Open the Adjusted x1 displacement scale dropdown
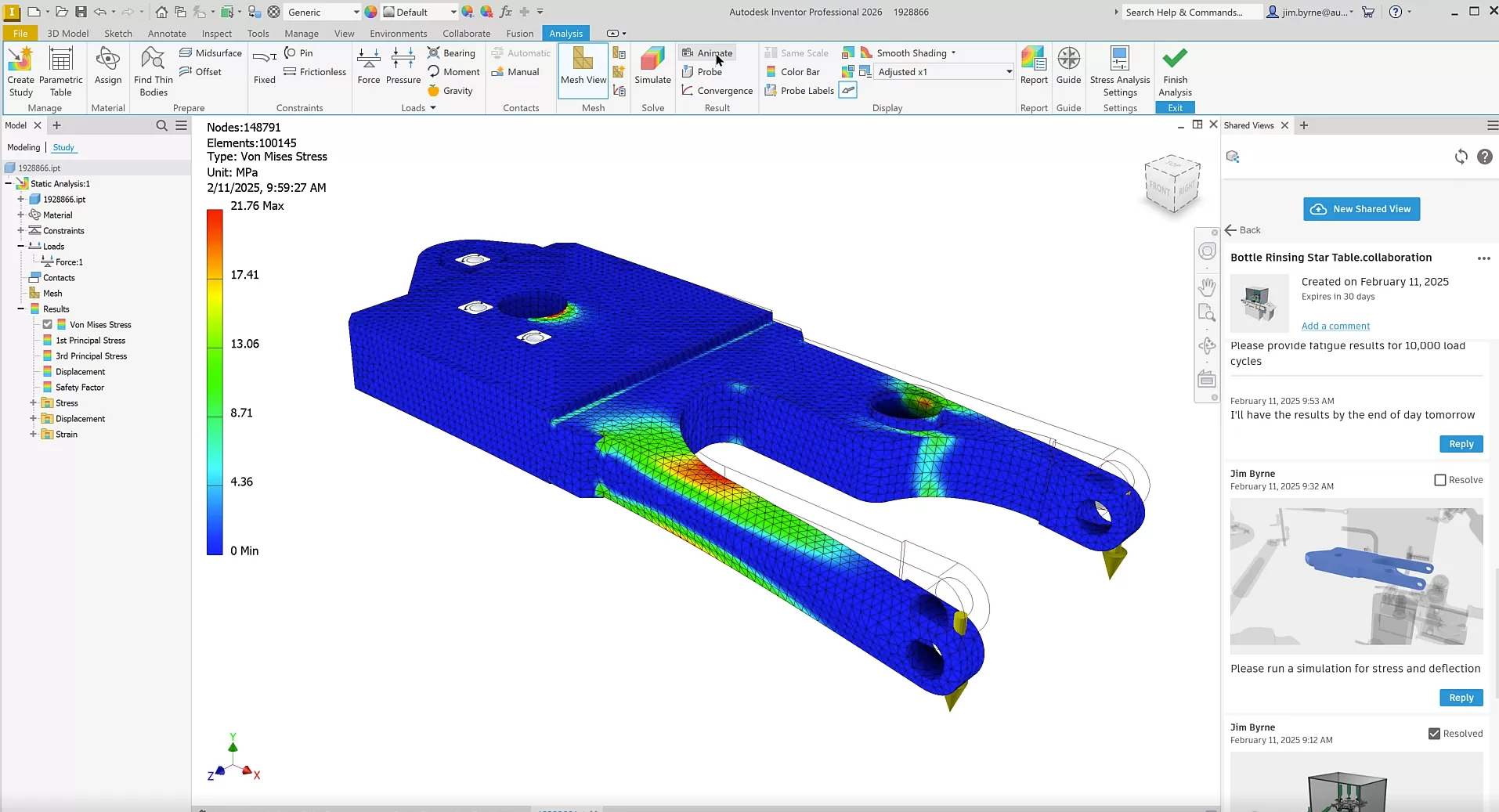Image resolution: width=1499 pixels, height=812 pixels. coord(1007,71)
